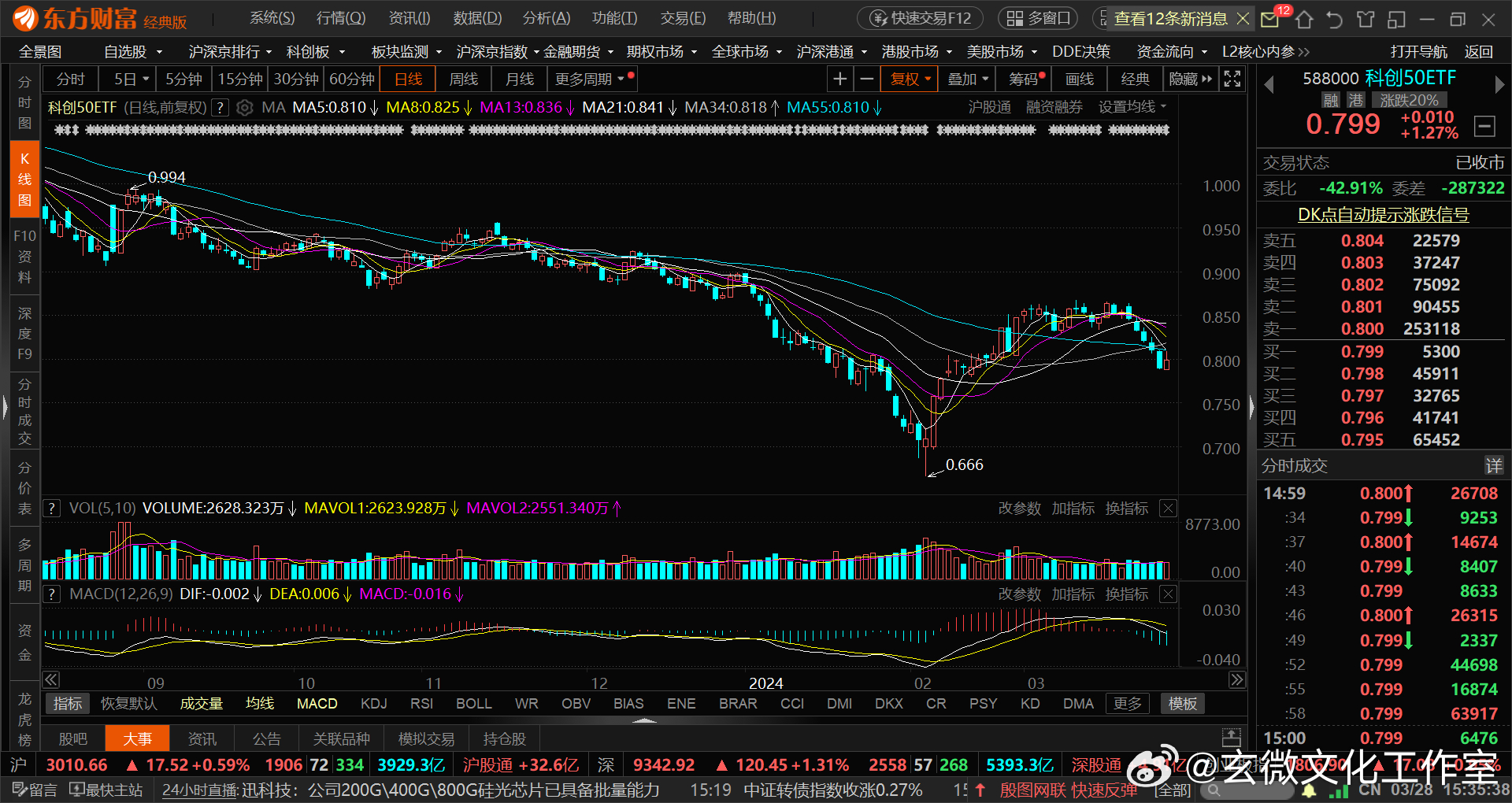
Task: Open 多窗口 multi-window button
Action: point(1039,18)
